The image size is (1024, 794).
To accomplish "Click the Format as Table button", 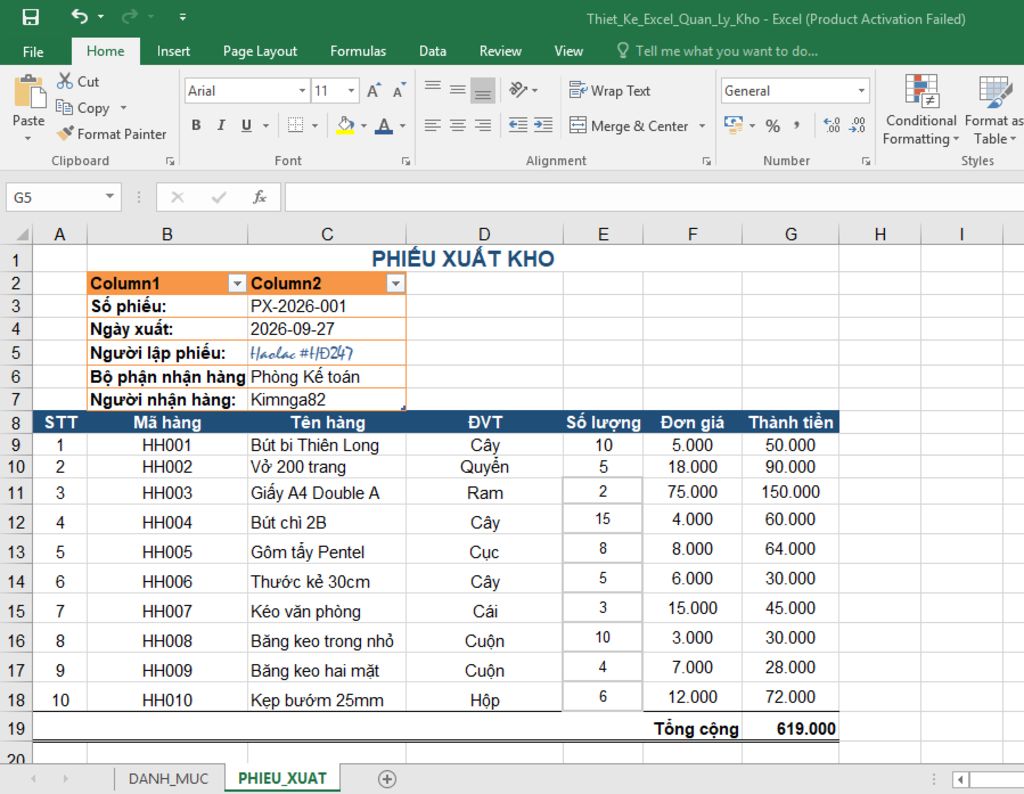I will [995, 110].
